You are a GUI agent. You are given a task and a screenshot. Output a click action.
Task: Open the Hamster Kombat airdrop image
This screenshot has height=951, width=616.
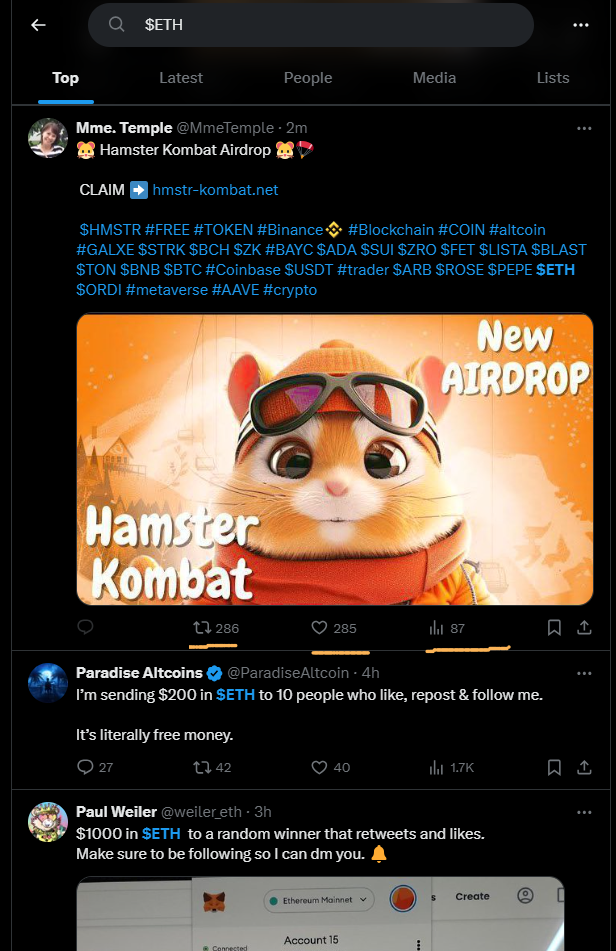[332, 459]
